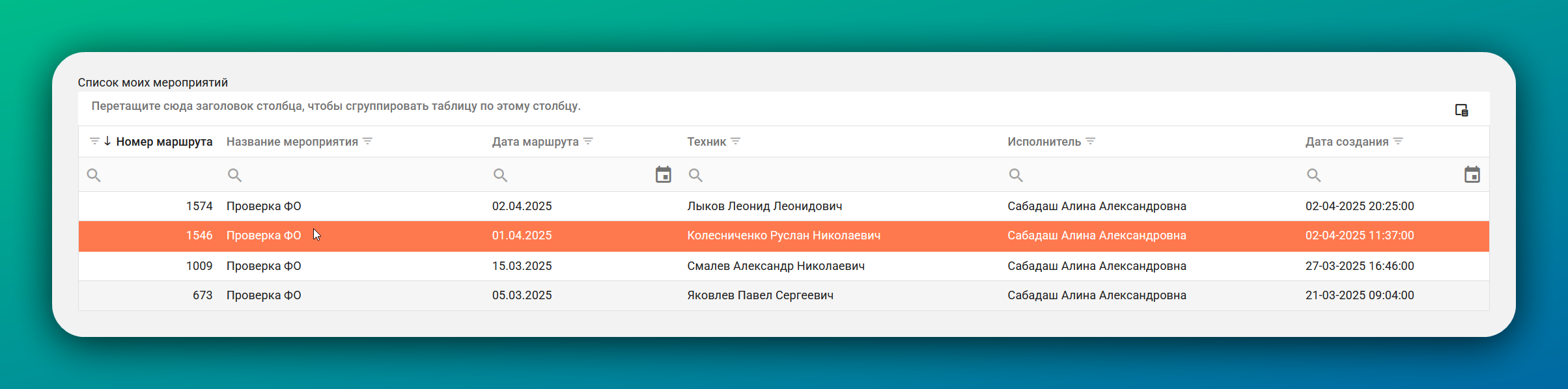
Task: Click technician Колесниченко Руслан Николаевич
Action: tap(784, 235)
